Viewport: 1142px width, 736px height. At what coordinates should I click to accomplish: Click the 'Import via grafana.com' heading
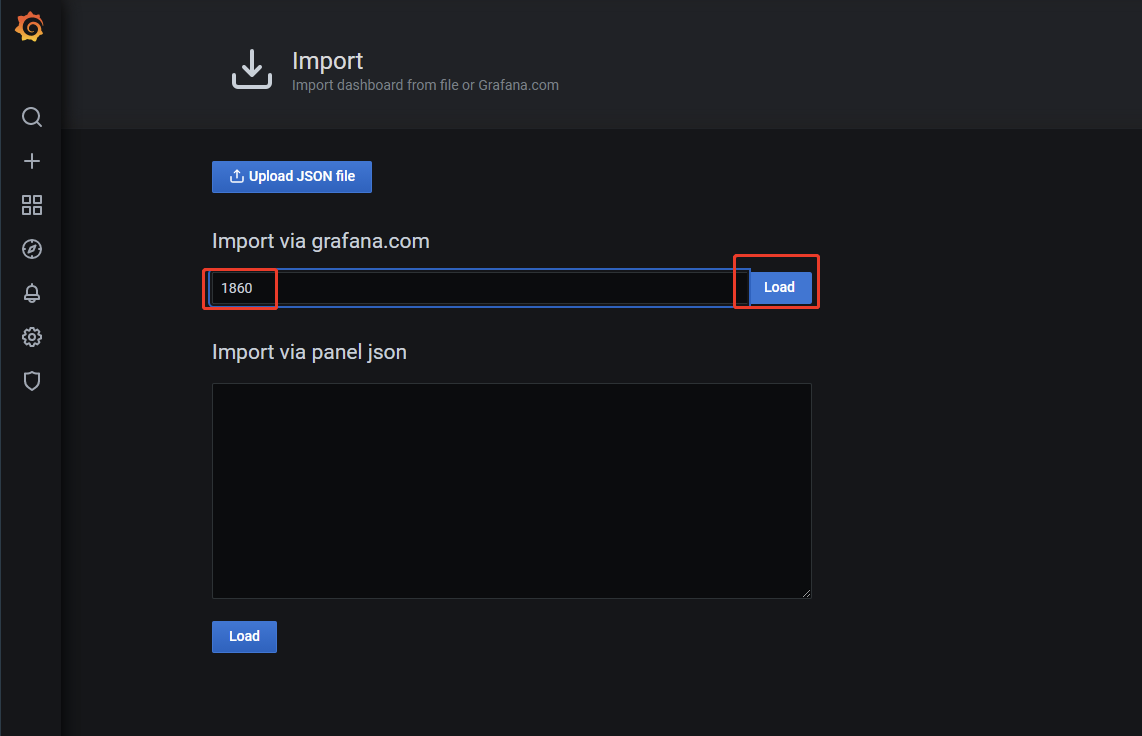320,241
